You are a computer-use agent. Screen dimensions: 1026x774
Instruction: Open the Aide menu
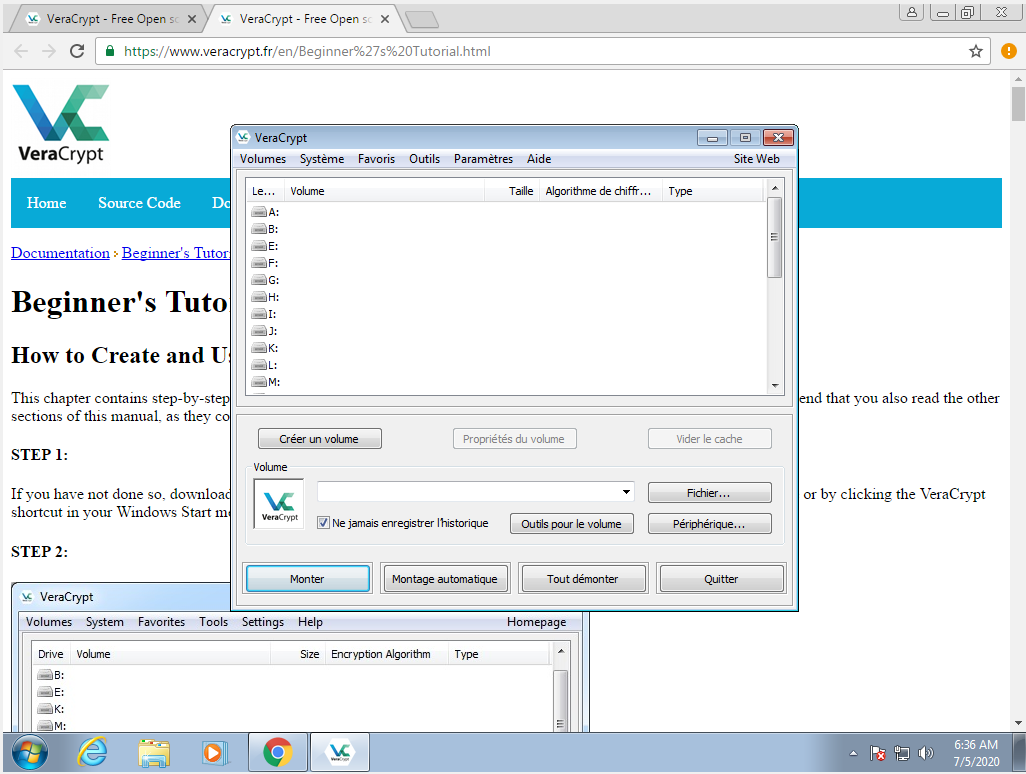539,159
